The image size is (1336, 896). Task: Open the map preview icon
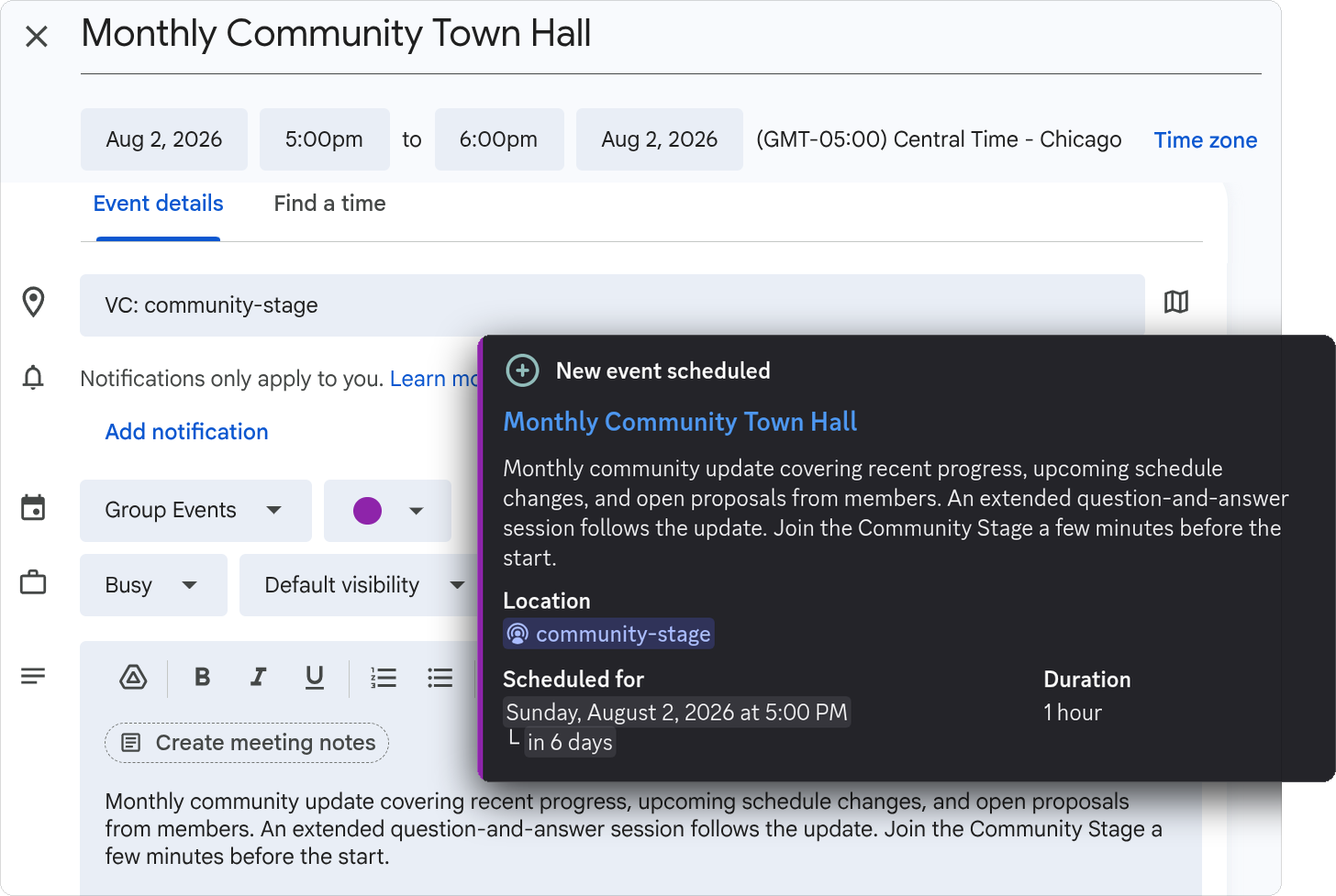(x=1176, y=302)
